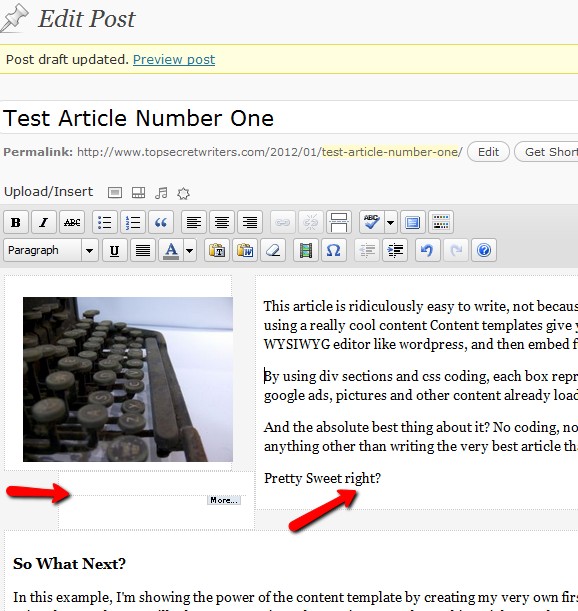This screenshot has width=578, height=611.
Task: Insert a special character (Omega)
Action: pos(334,250)
